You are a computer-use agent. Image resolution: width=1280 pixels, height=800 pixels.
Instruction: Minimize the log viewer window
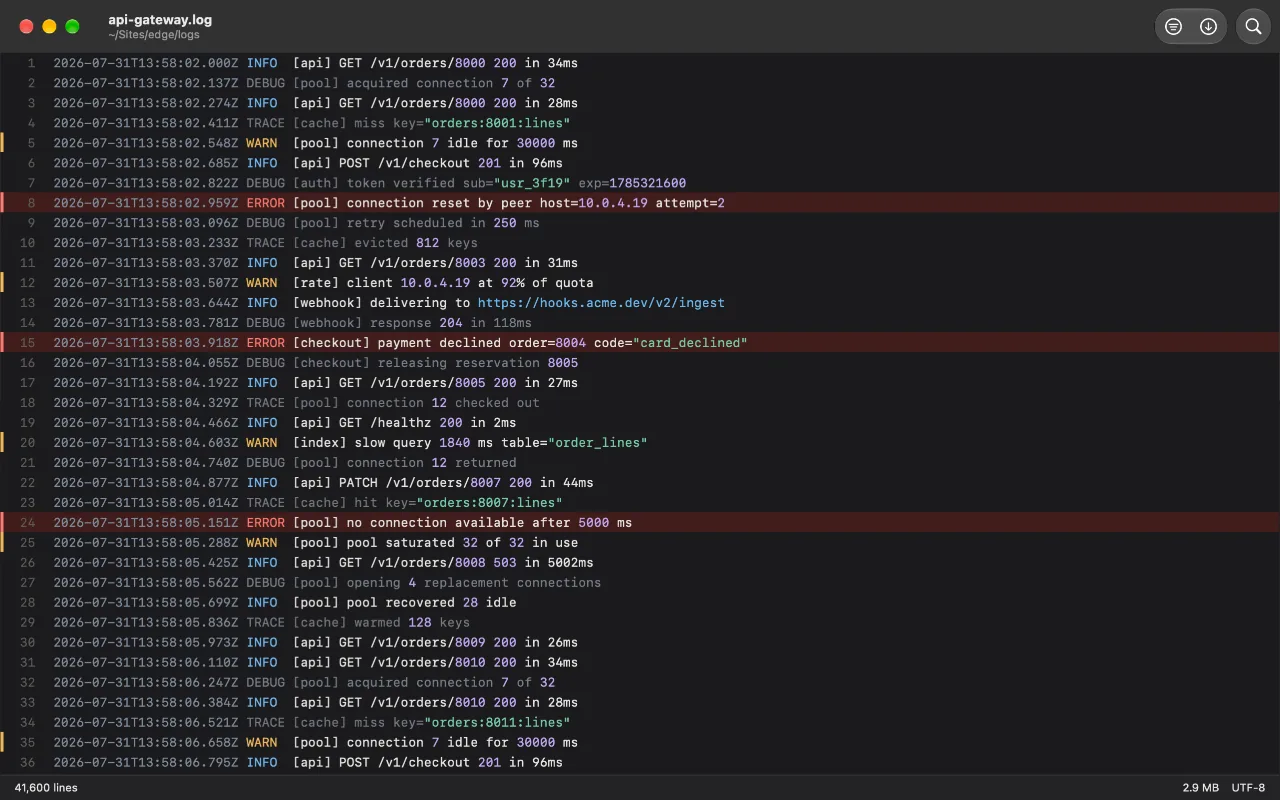(49, 27)
